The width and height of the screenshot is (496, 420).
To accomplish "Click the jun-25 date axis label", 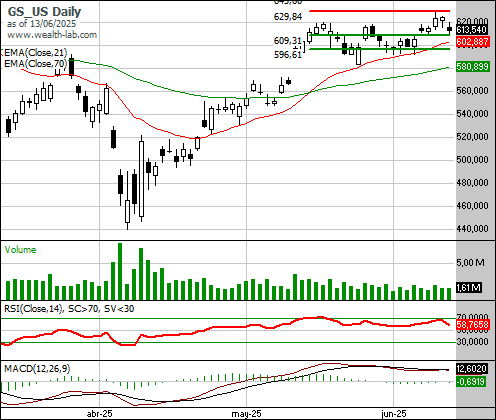I will point(394,414).
